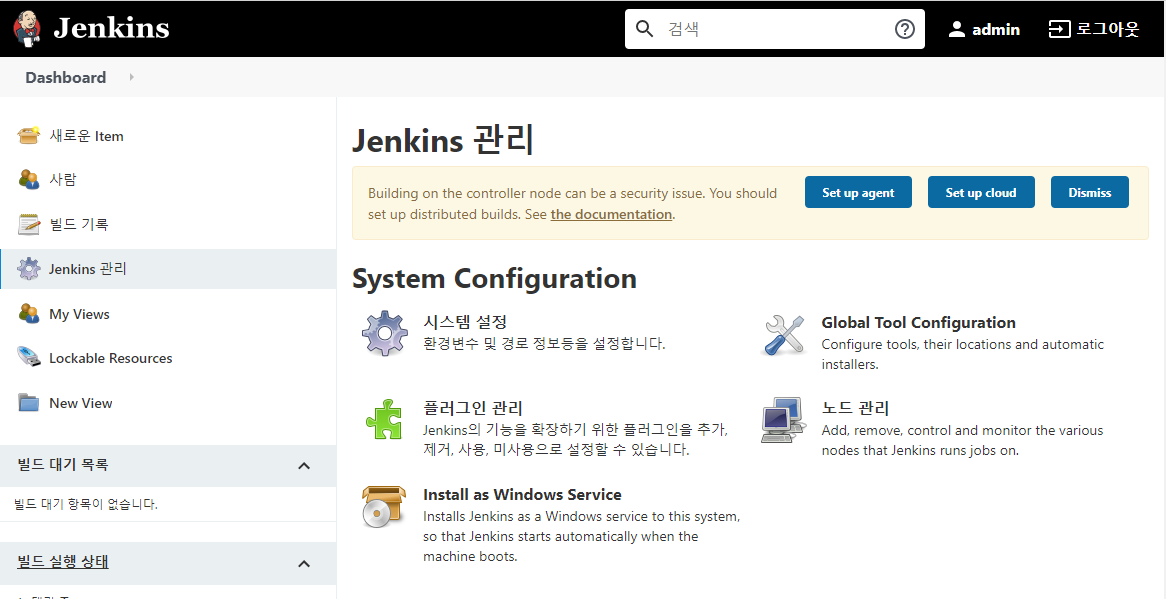1166x599 pixels.
Task: Click the New View folder icon
Action: (x=28, y=402)
